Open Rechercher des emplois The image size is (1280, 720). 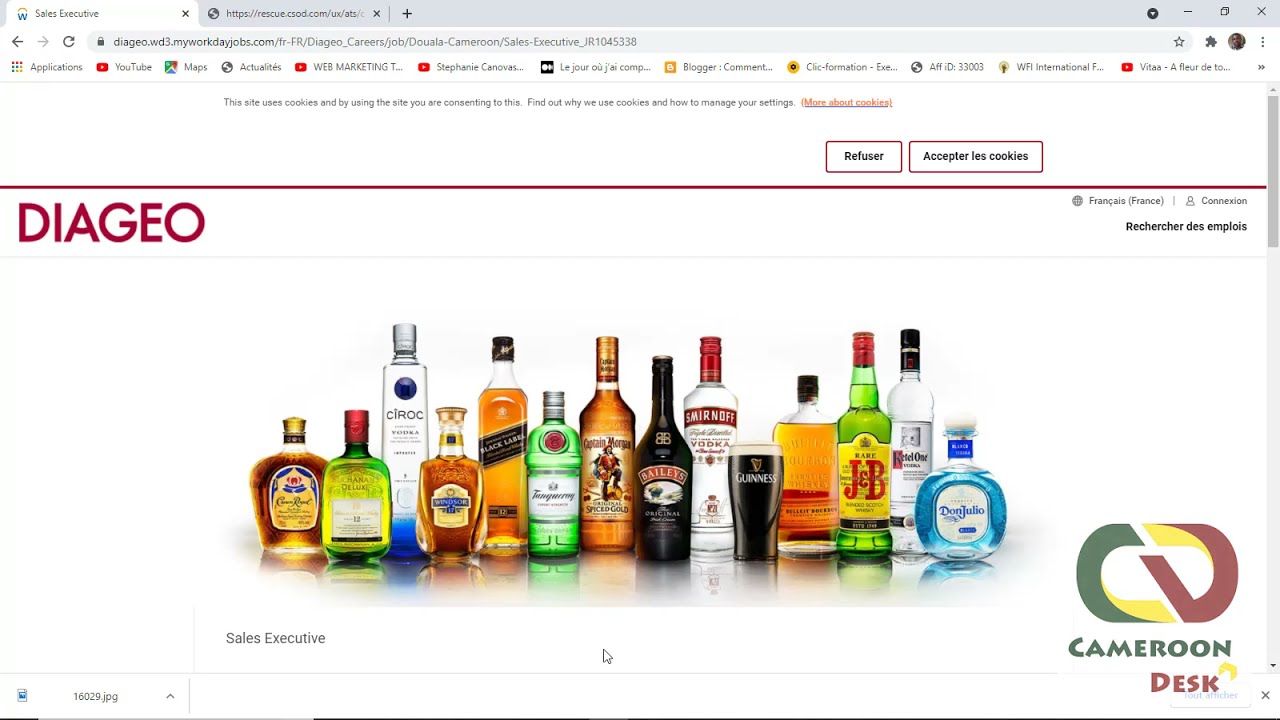click(1186, 227)
